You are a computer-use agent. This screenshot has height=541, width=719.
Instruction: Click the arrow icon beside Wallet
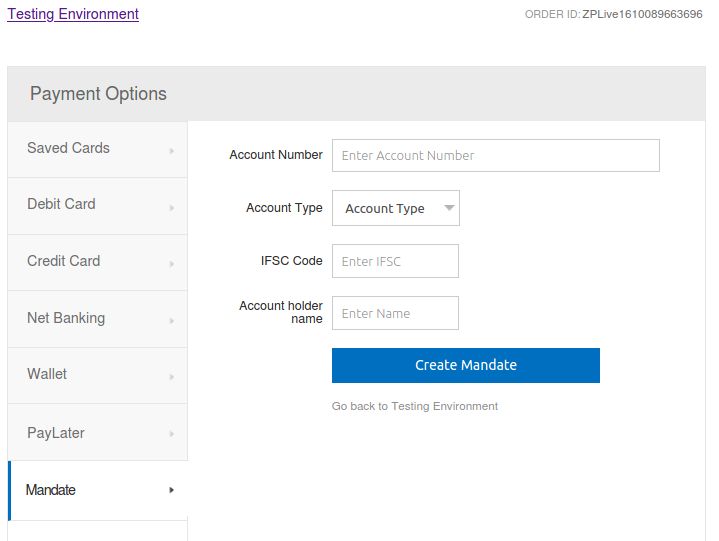172,377
